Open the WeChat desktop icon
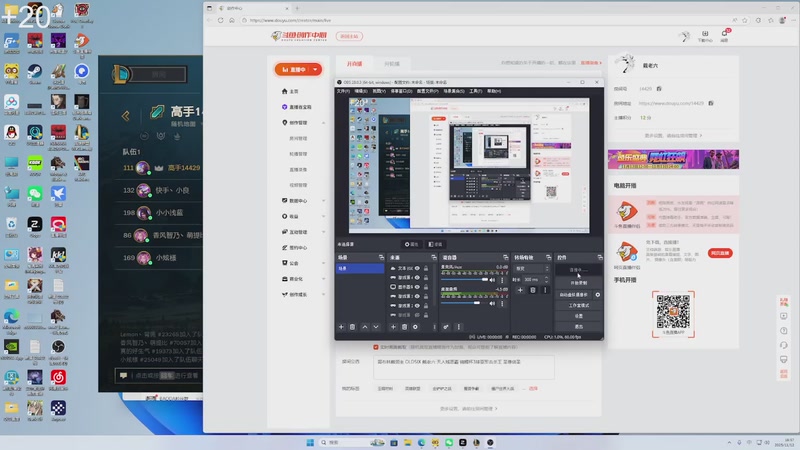This screenshot has width=800, height=450. pos(35,195)
